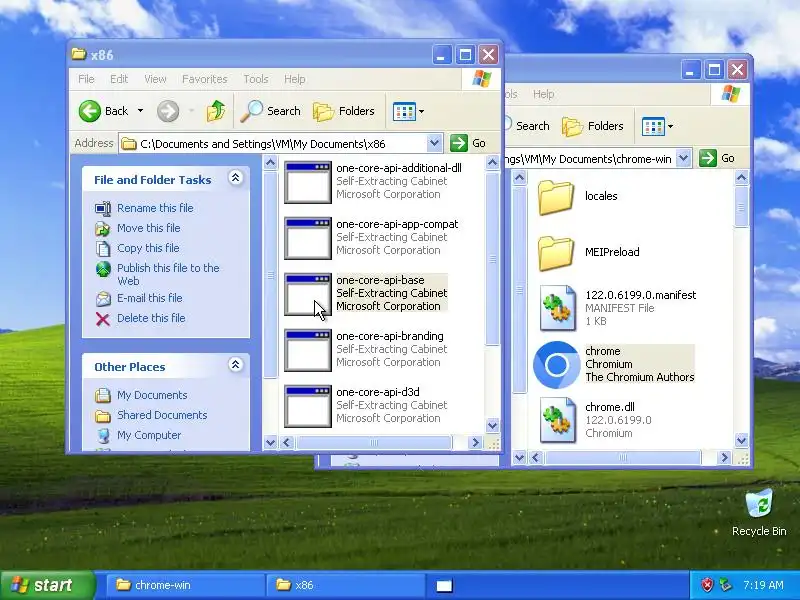Open Search in the x86 window
This screenshot has width=800, height=600.
[270, 111]
